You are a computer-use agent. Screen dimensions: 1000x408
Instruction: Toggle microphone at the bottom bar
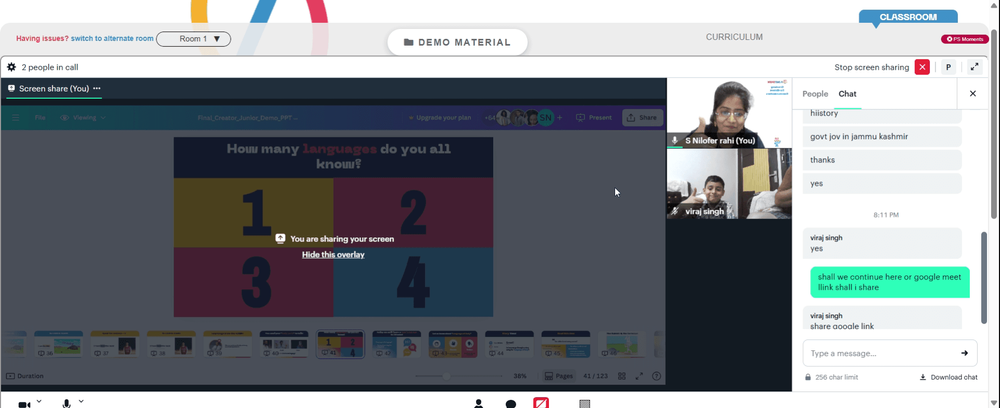[66, 404]
